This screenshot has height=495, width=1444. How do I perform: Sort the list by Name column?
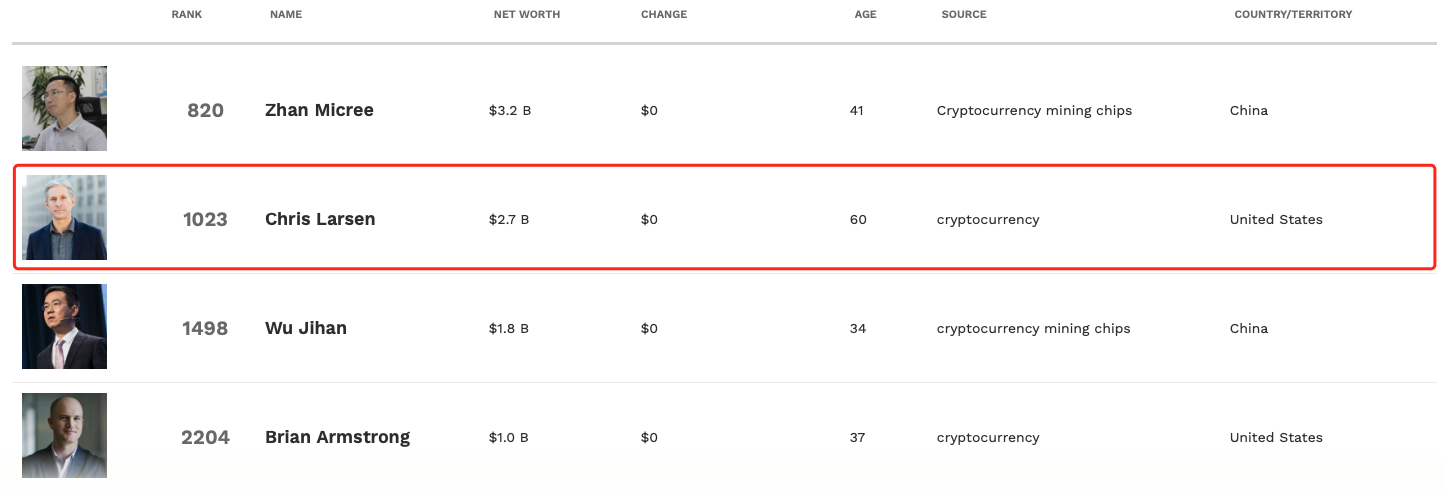(286, 15)
